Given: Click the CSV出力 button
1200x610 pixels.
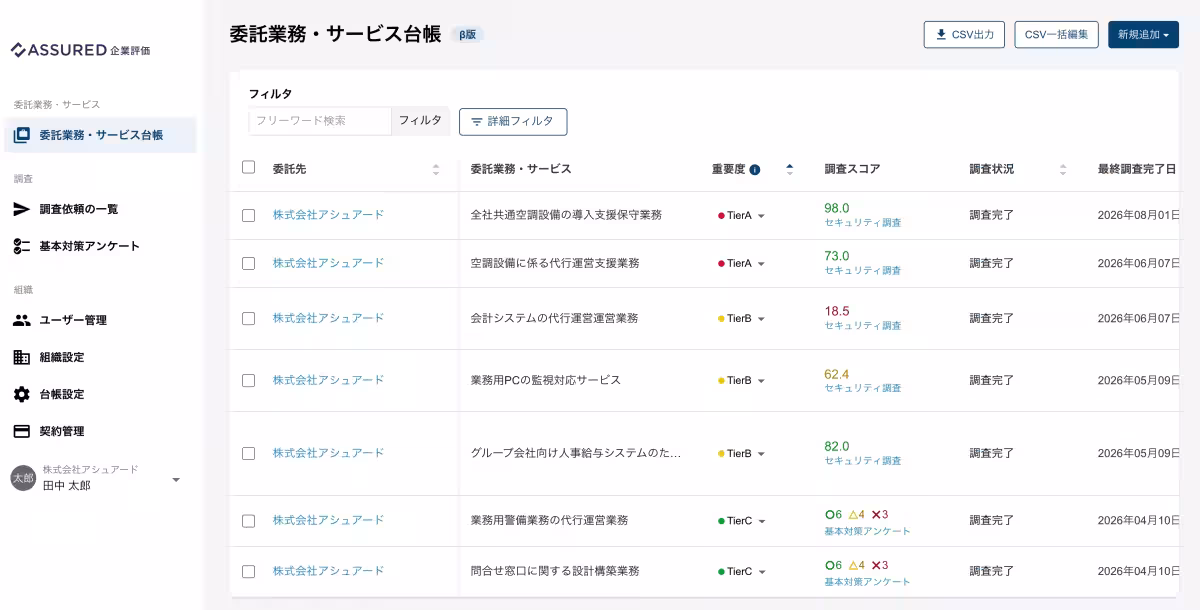Looking at the screenshot, I should pyautogui.click(x=964, y=35).
